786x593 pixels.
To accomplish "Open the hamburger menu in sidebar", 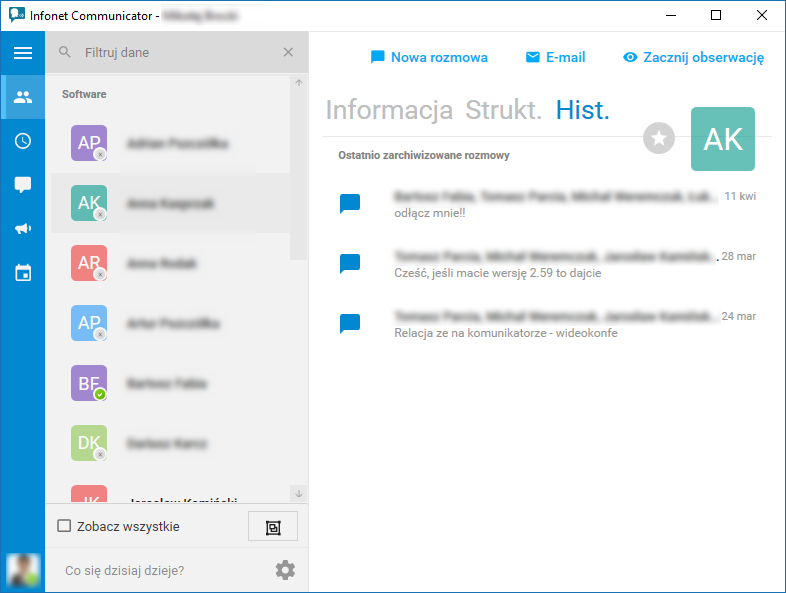I will 23,53.
